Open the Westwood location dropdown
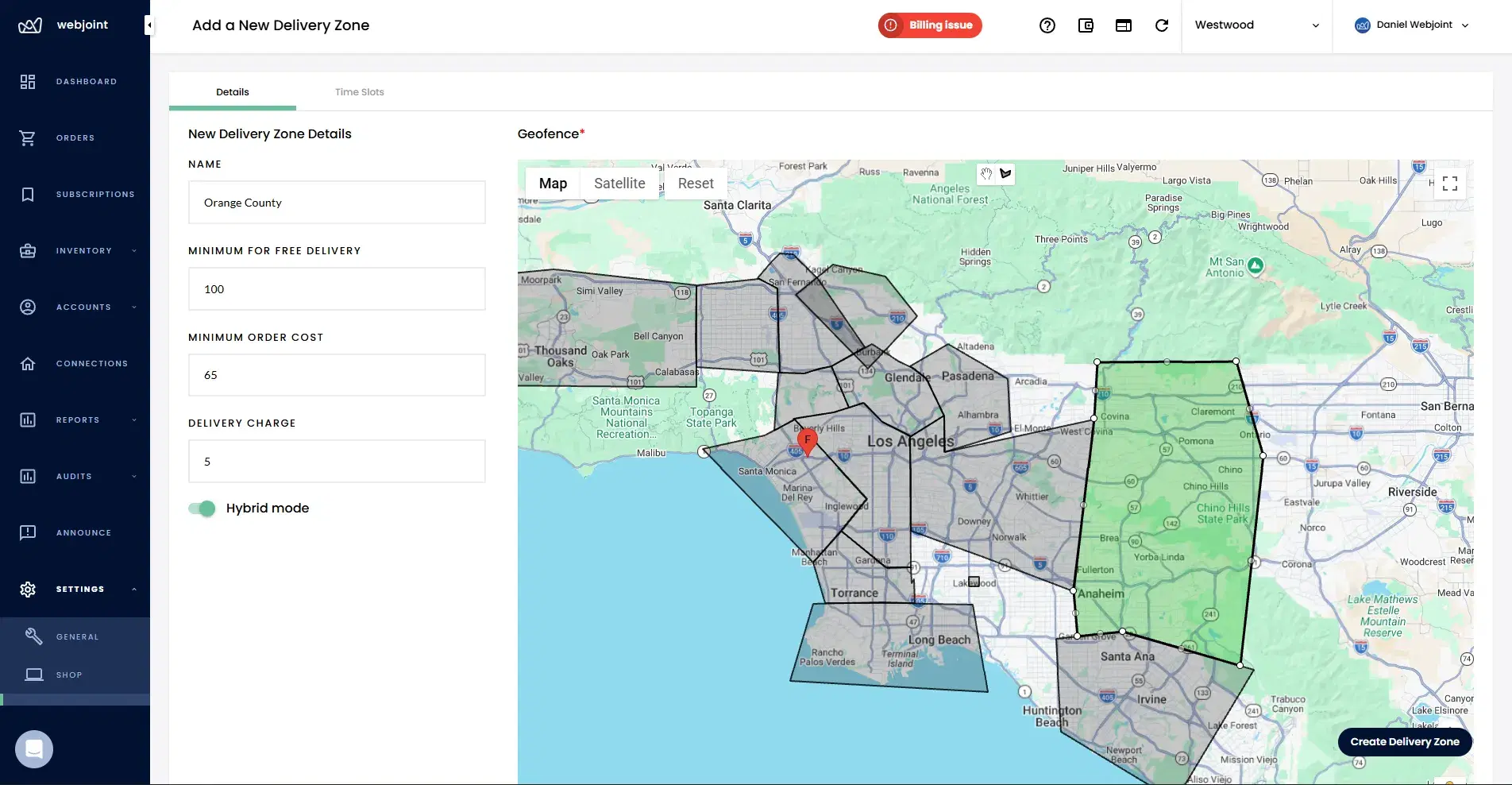This screenshot has height=785, width=1512. pos(1255,25)
